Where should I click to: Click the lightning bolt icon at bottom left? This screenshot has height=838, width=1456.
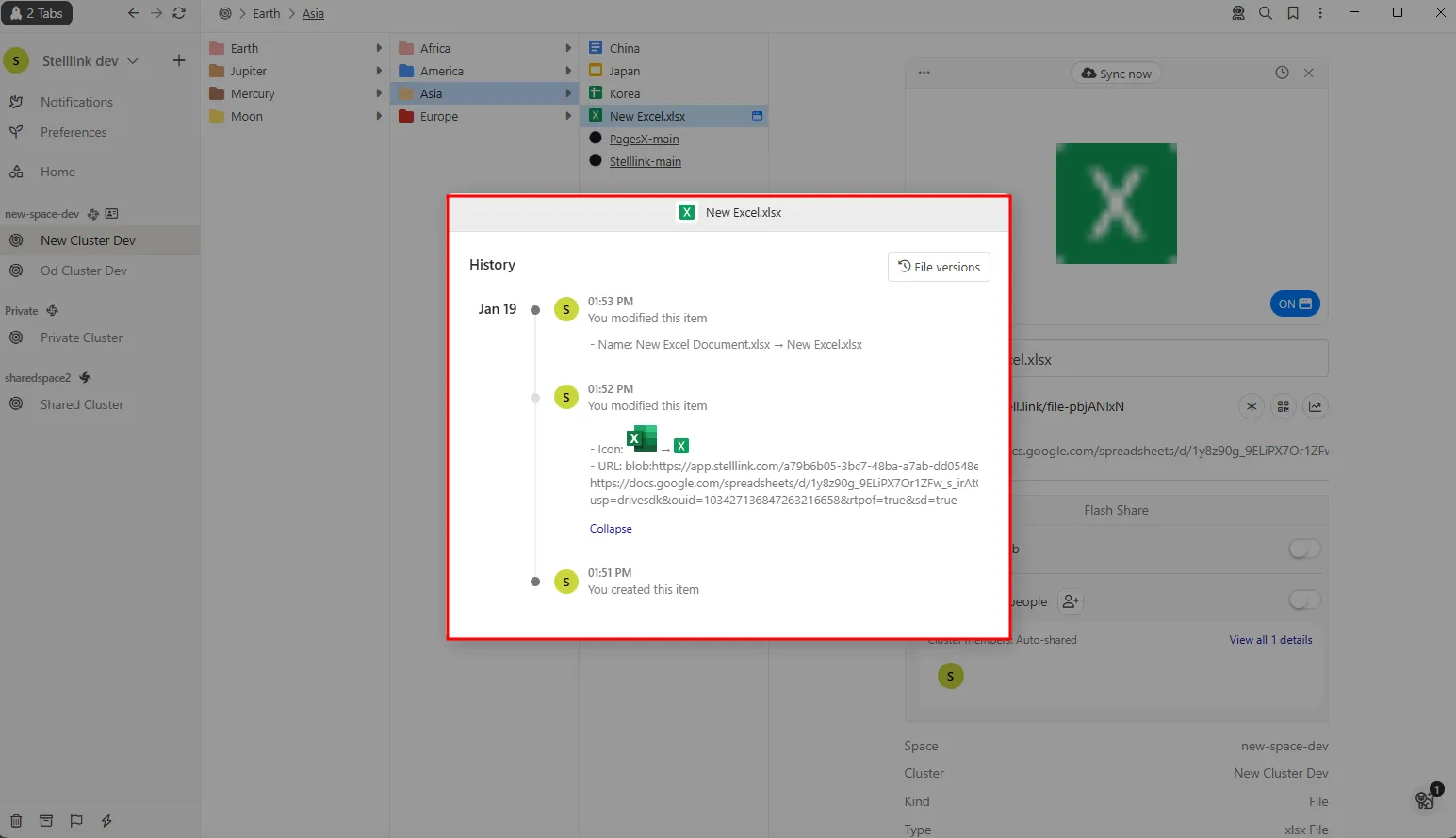(106, 821)
